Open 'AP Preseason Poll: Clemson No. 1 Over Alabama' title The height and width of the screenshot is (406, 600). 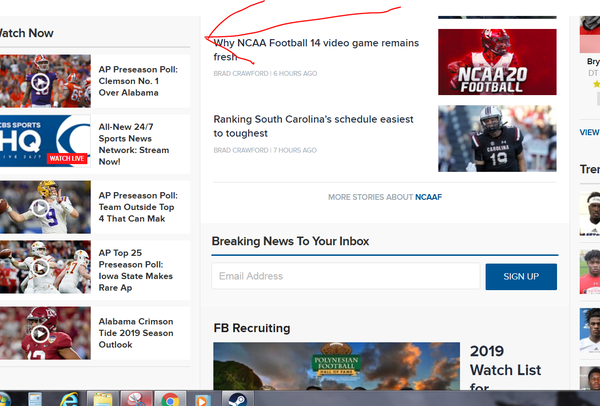tap(138, 81)
